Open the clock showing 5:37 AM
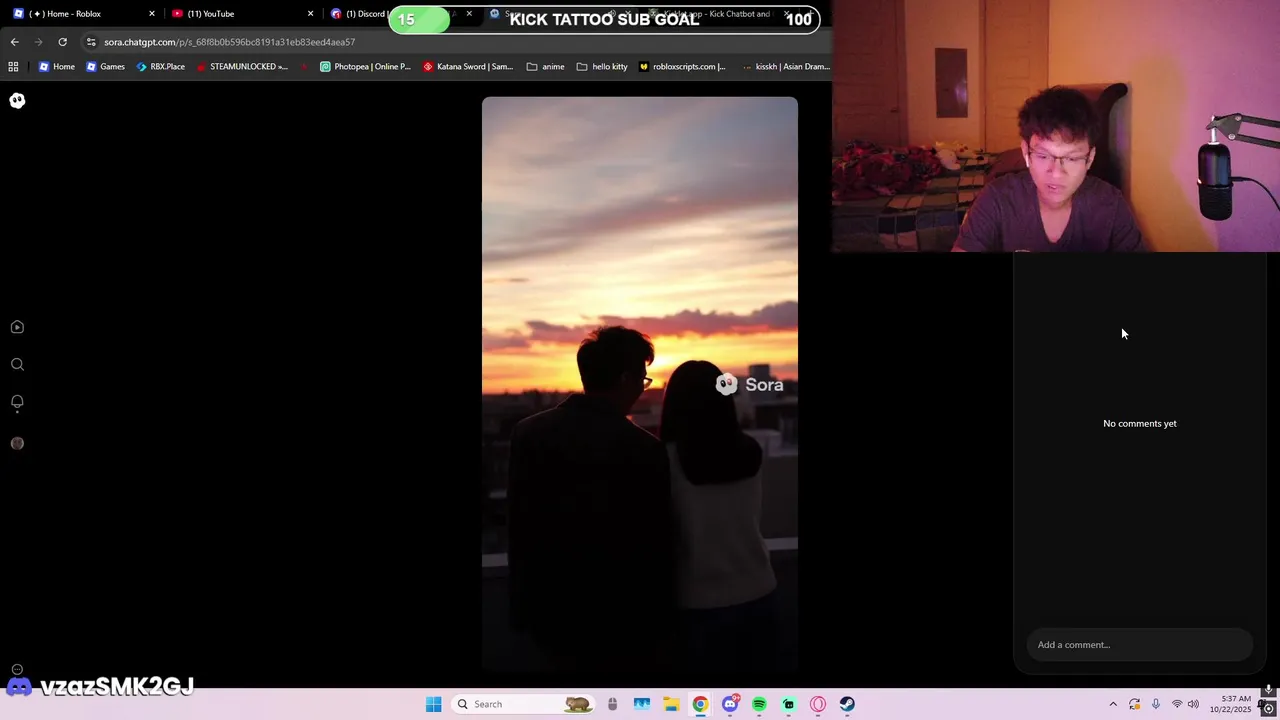1280x720 pixels. click(x=1230, y=704)
